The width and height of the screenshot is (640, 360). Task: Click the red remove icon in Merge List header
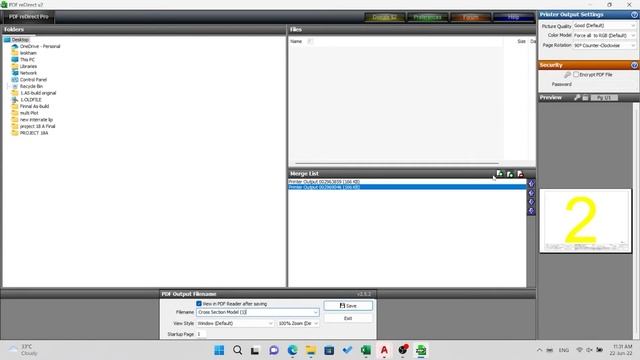point(520,174)
